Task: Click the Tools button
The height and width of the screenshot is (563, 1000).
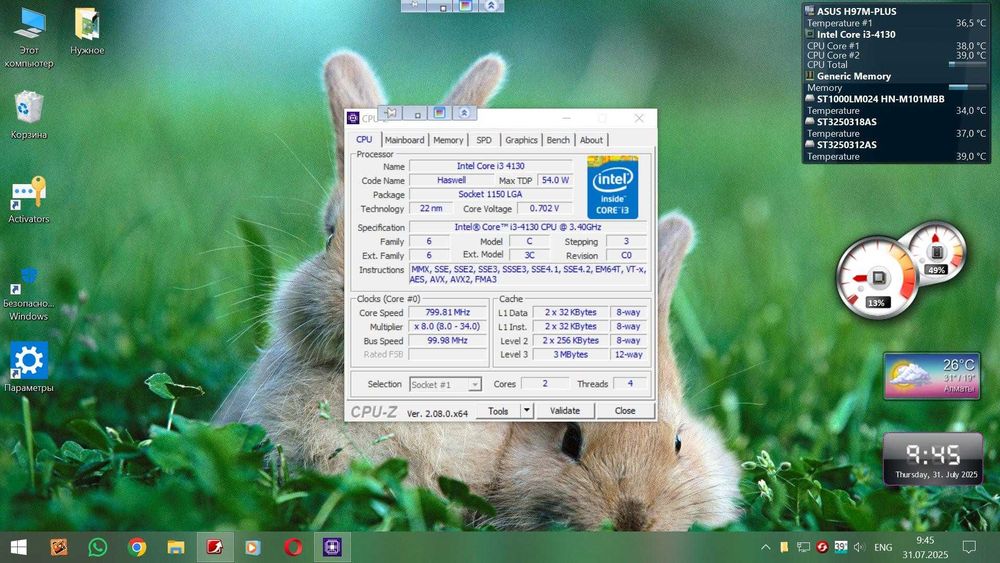Action: tap(498, 411)
